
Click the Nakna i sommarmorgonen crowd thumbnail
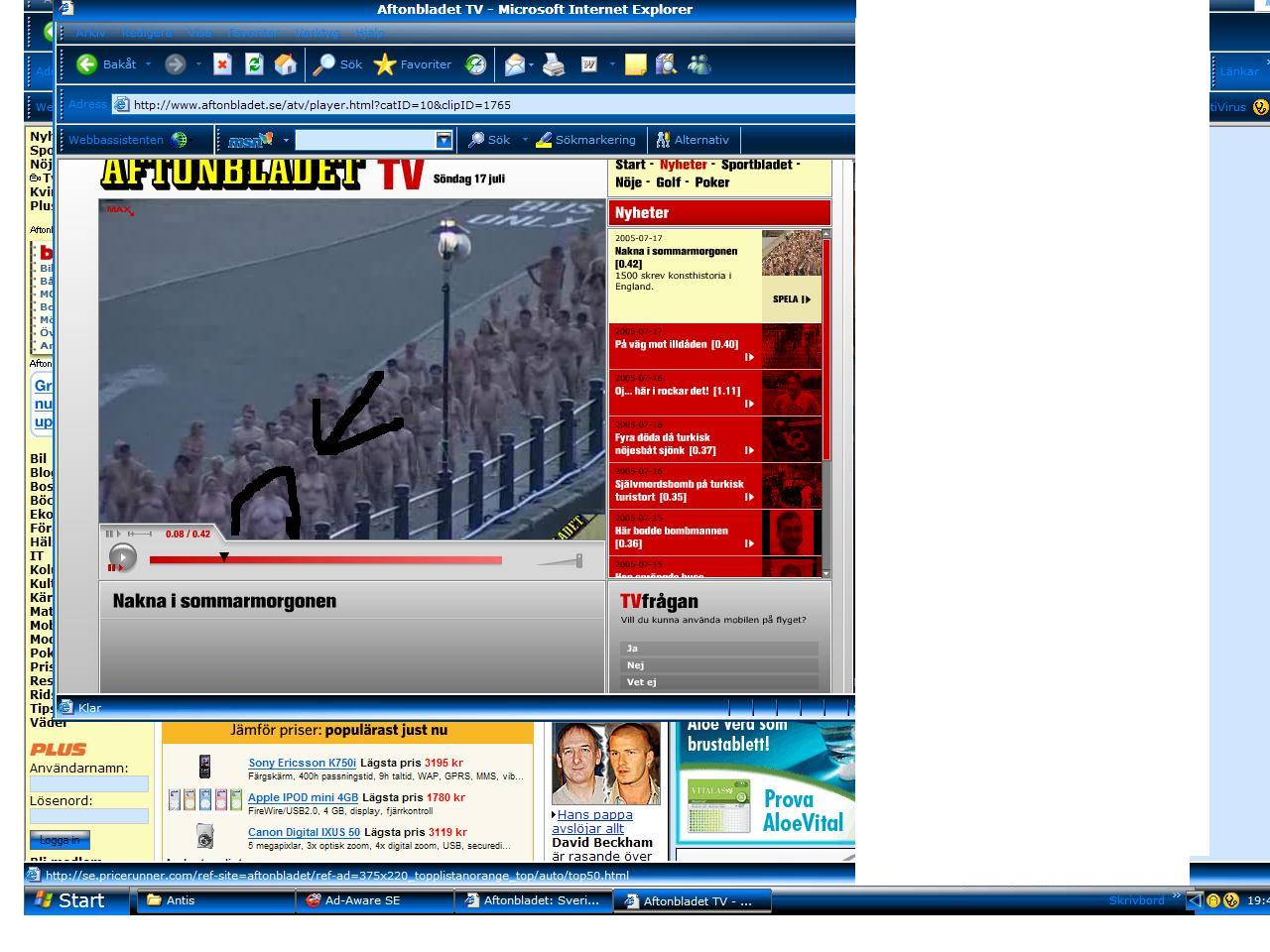[x=792, y=253]
